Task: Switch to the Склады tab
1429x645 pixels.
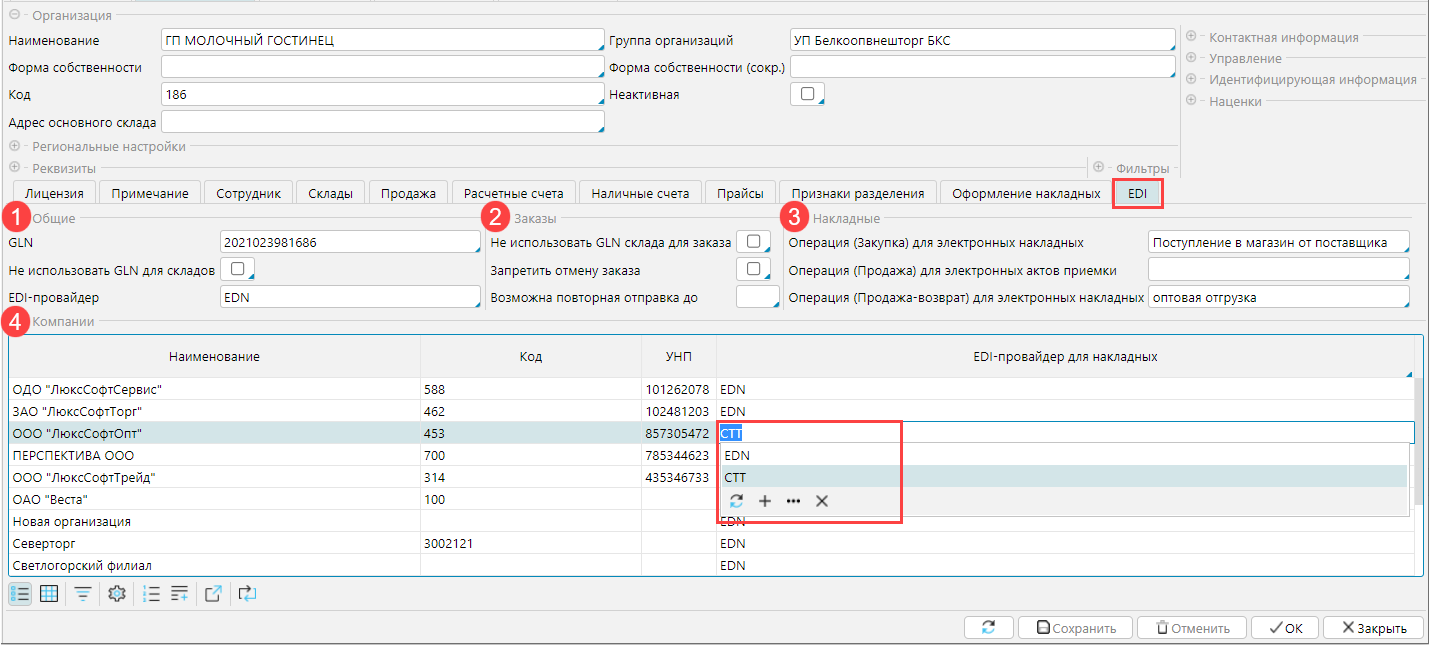Action: (x=329, y=193)
